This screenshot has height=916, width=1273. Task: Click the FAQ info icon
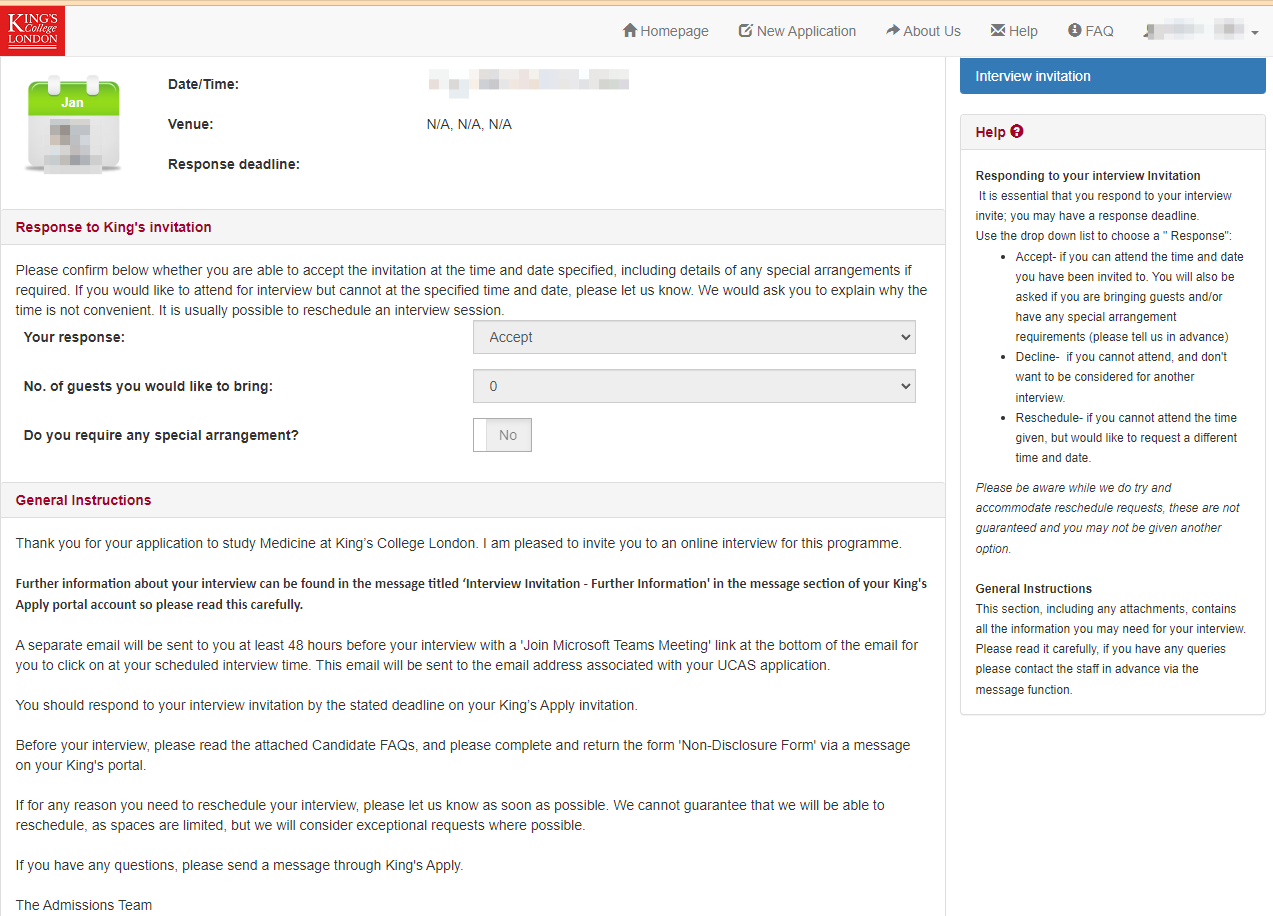(1075, 31)
